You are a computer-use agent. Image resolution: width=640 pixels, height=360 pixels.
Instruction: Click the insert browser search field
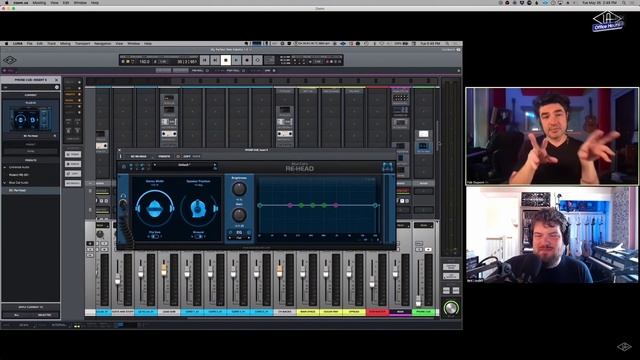pos(31,87)
